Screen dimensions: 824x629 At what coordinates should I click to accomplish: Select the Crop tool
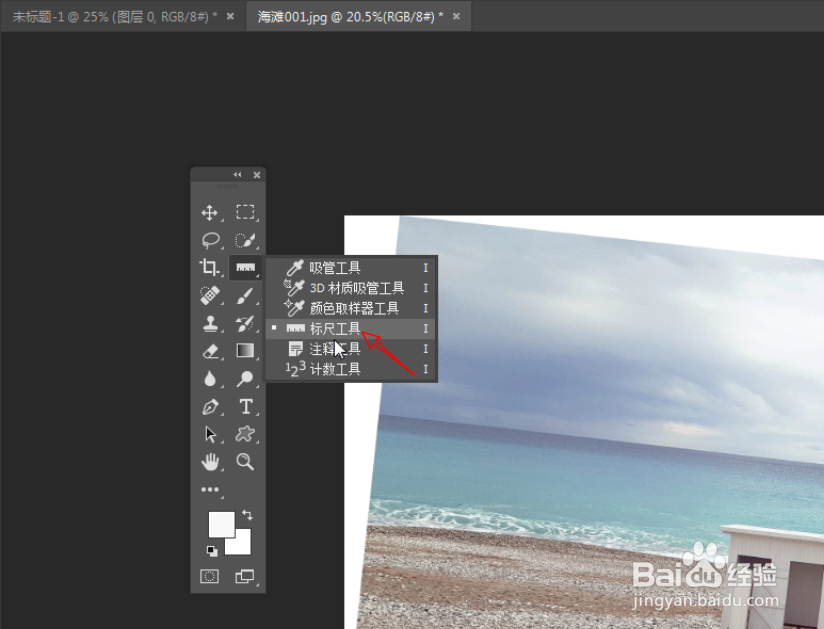(210, 267)
